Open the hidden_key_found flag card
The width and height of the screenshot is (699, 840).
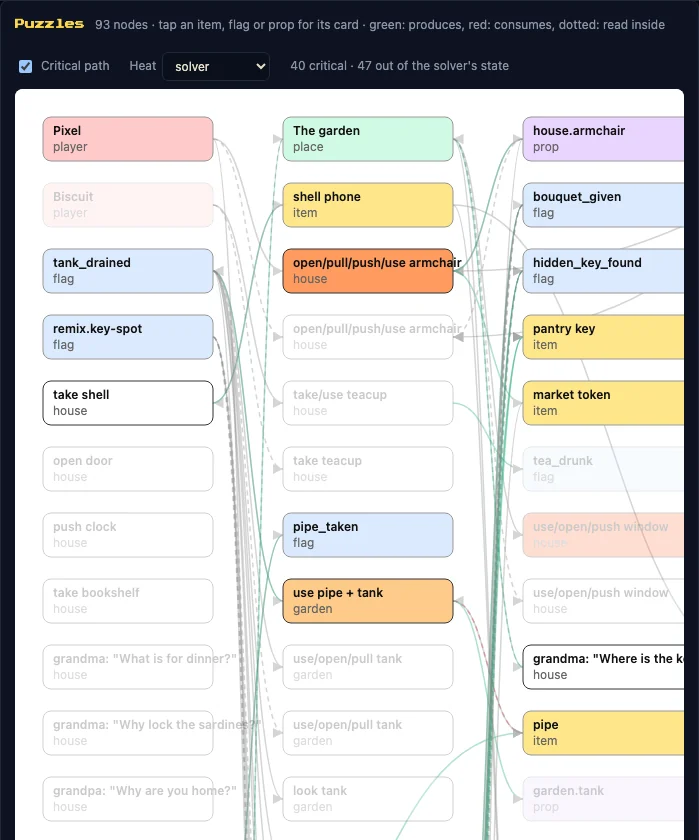[x=603, y=271]
